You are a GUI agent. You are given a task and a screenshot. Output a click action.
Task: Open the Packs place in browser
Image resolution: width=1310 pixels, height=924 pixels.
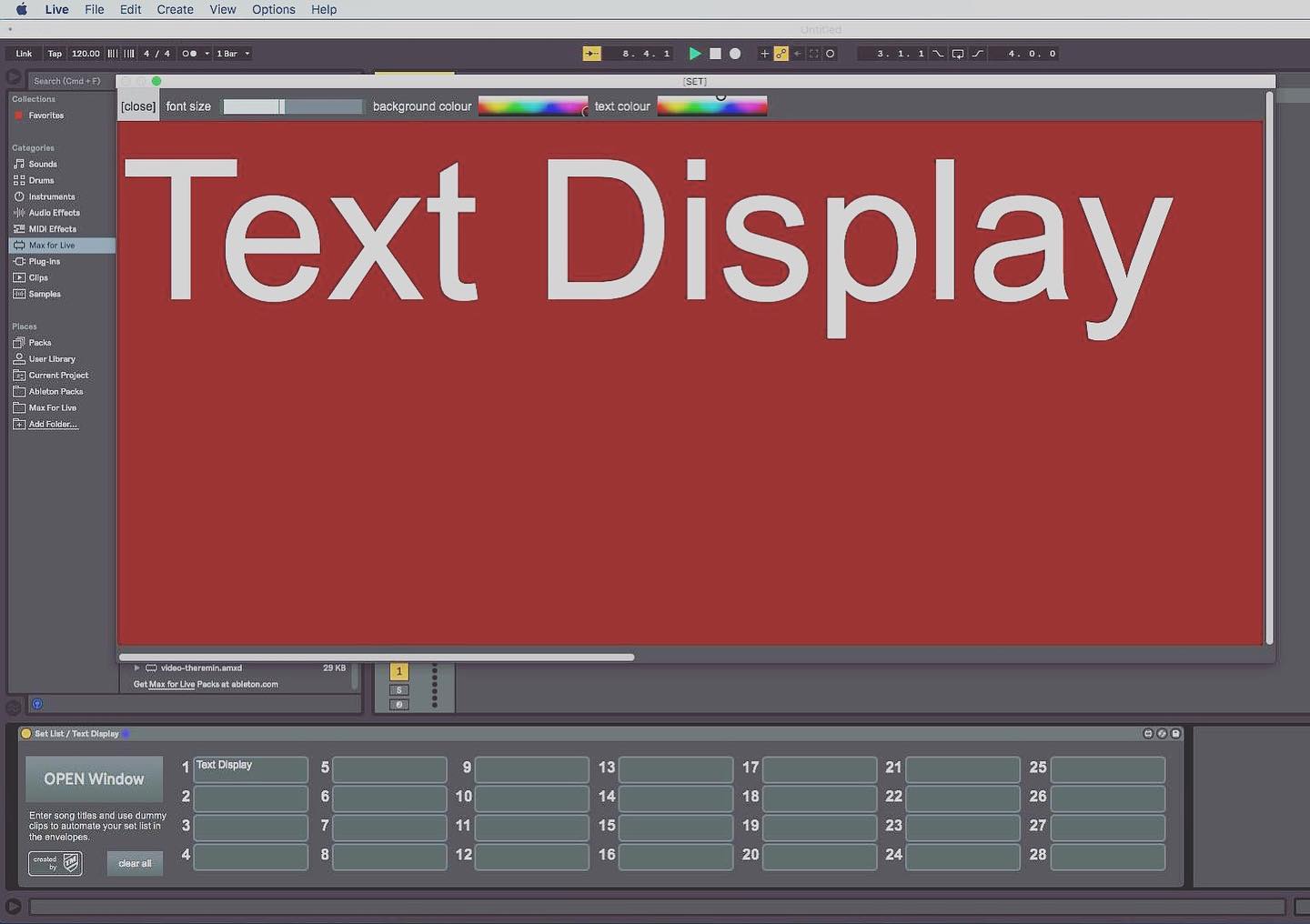pos(39,343)
